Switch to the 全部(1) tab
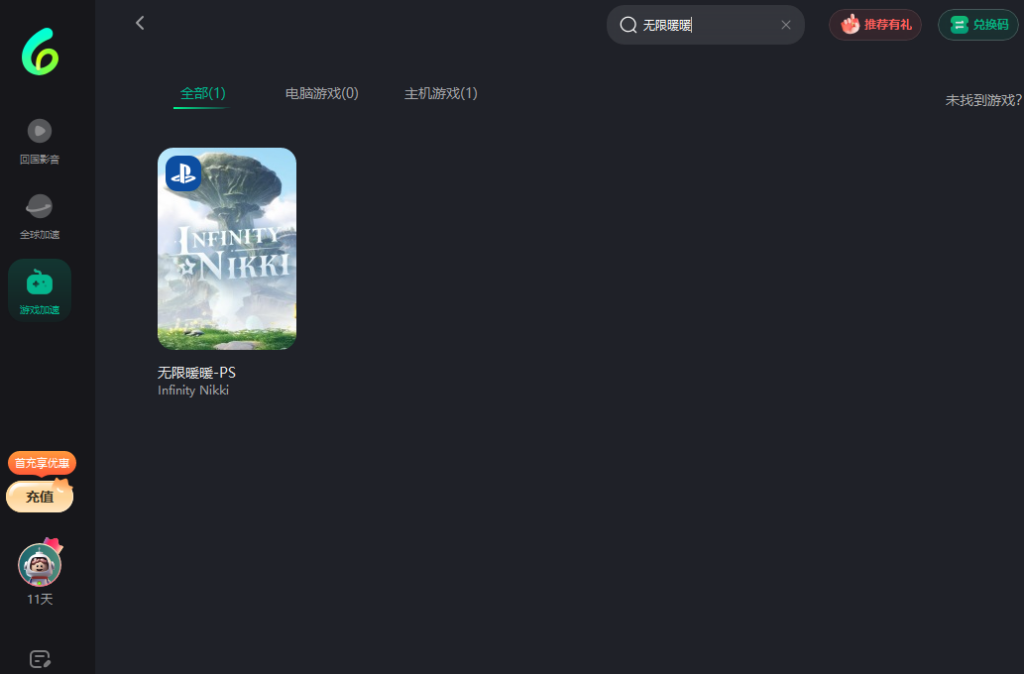 202,93
